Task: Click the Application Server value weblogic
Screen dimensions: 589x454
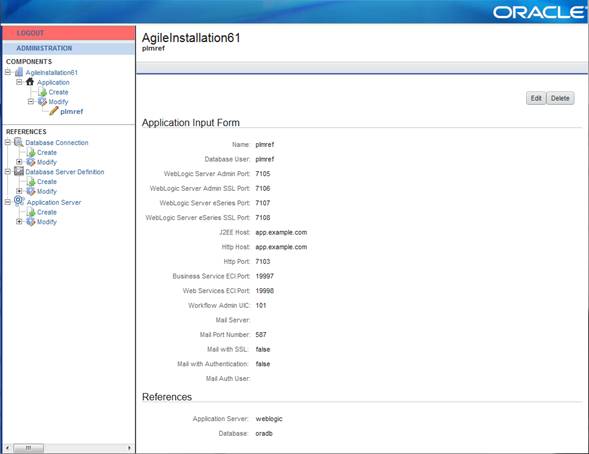Action: tap(269, 419)
